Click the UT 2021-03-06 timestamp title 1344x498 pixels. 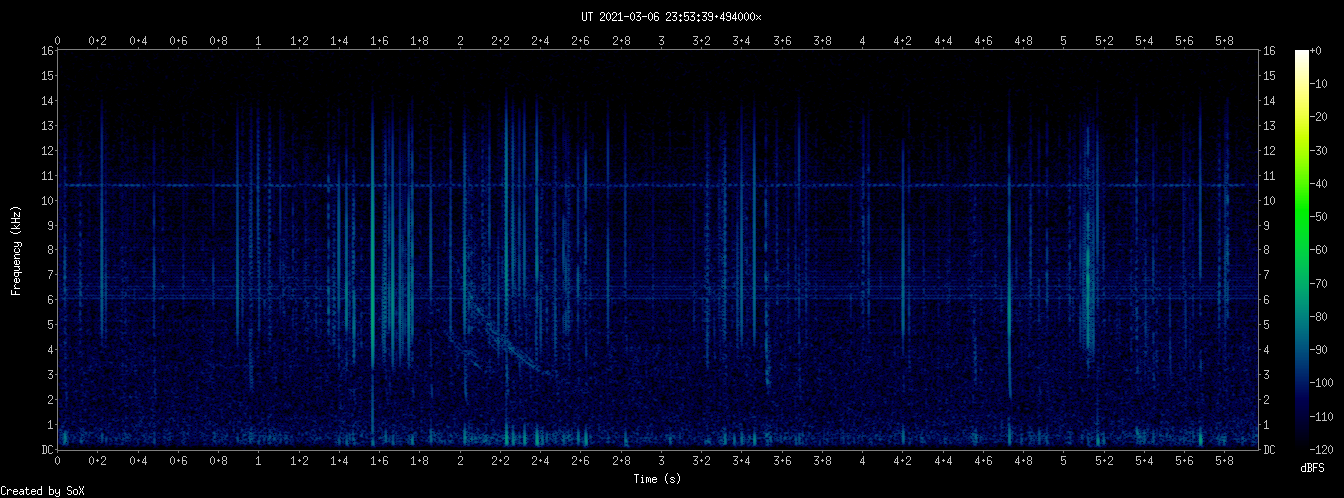pos(671,16)
